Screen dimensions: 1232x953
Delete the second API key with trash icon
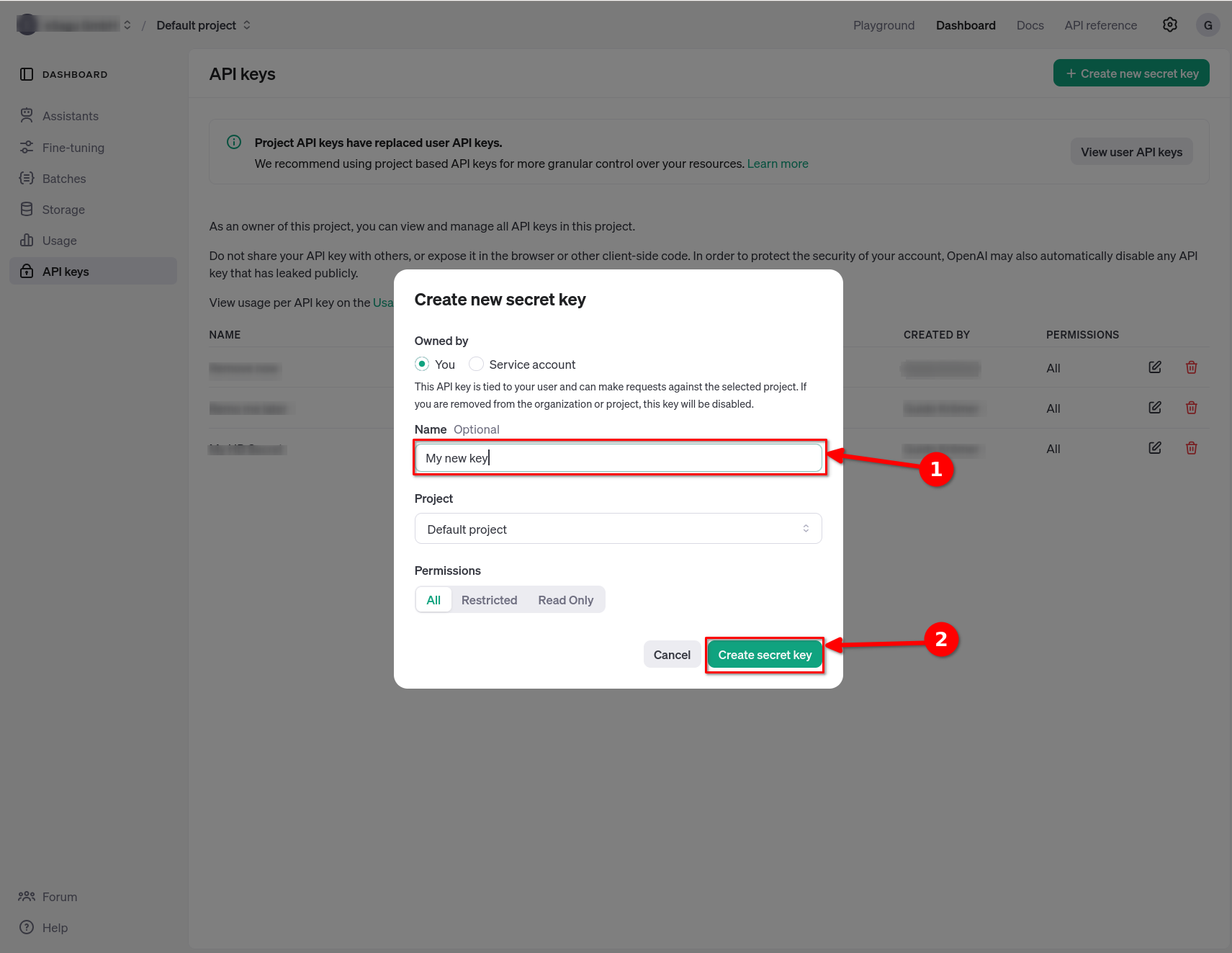point(1191,408)
